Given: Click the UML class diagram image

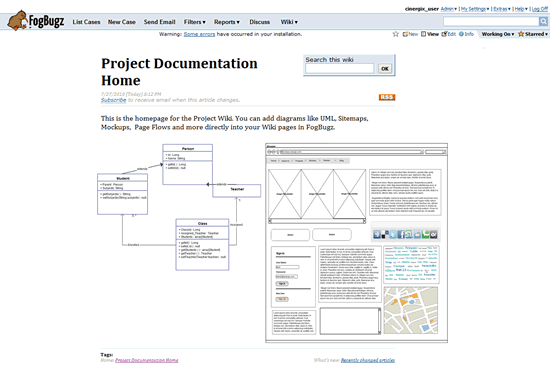Looking at the screenshot, I should 179,207.
